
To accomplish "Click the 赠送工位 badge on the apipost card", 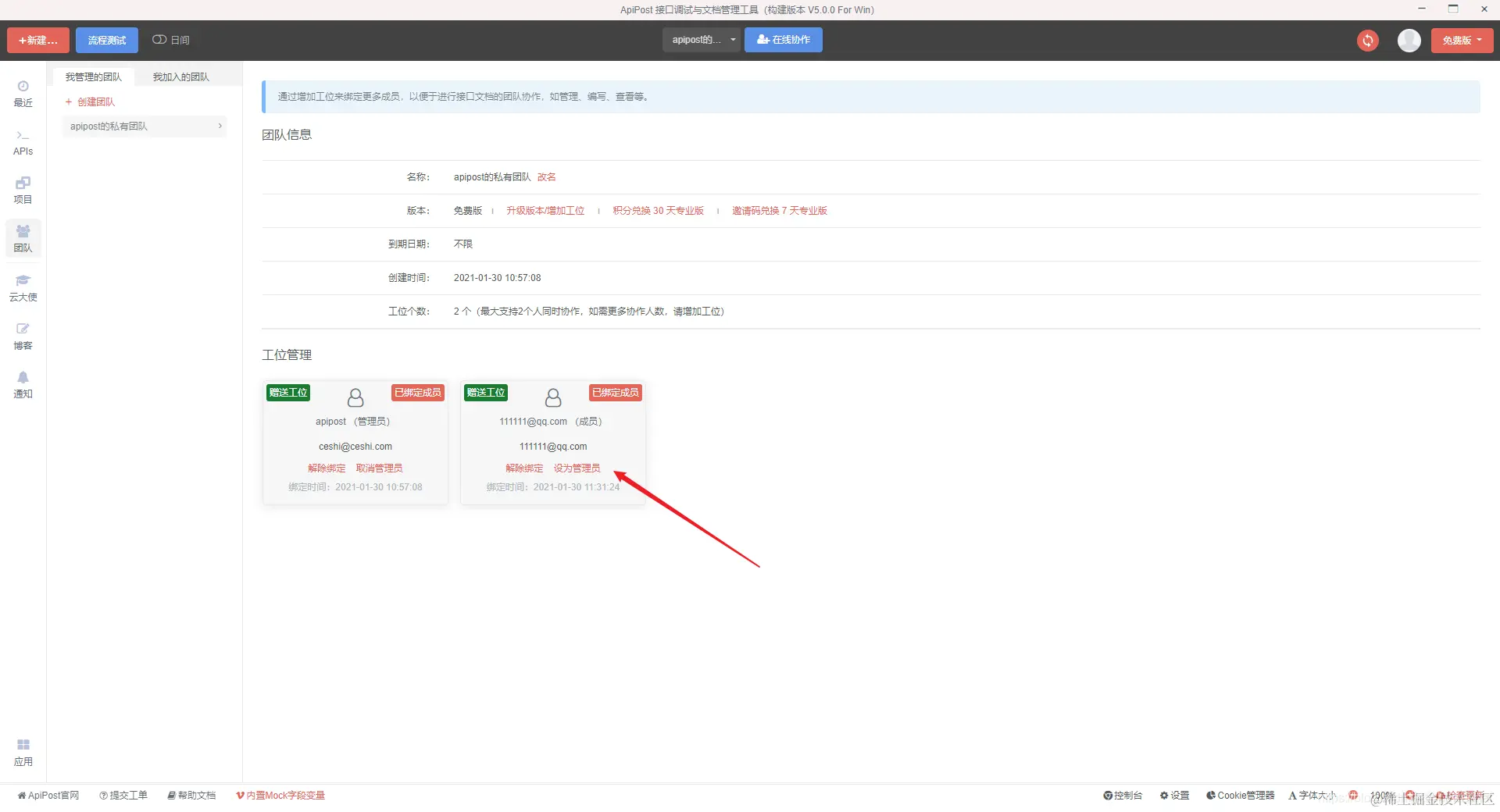I will (x=288, y=393).
